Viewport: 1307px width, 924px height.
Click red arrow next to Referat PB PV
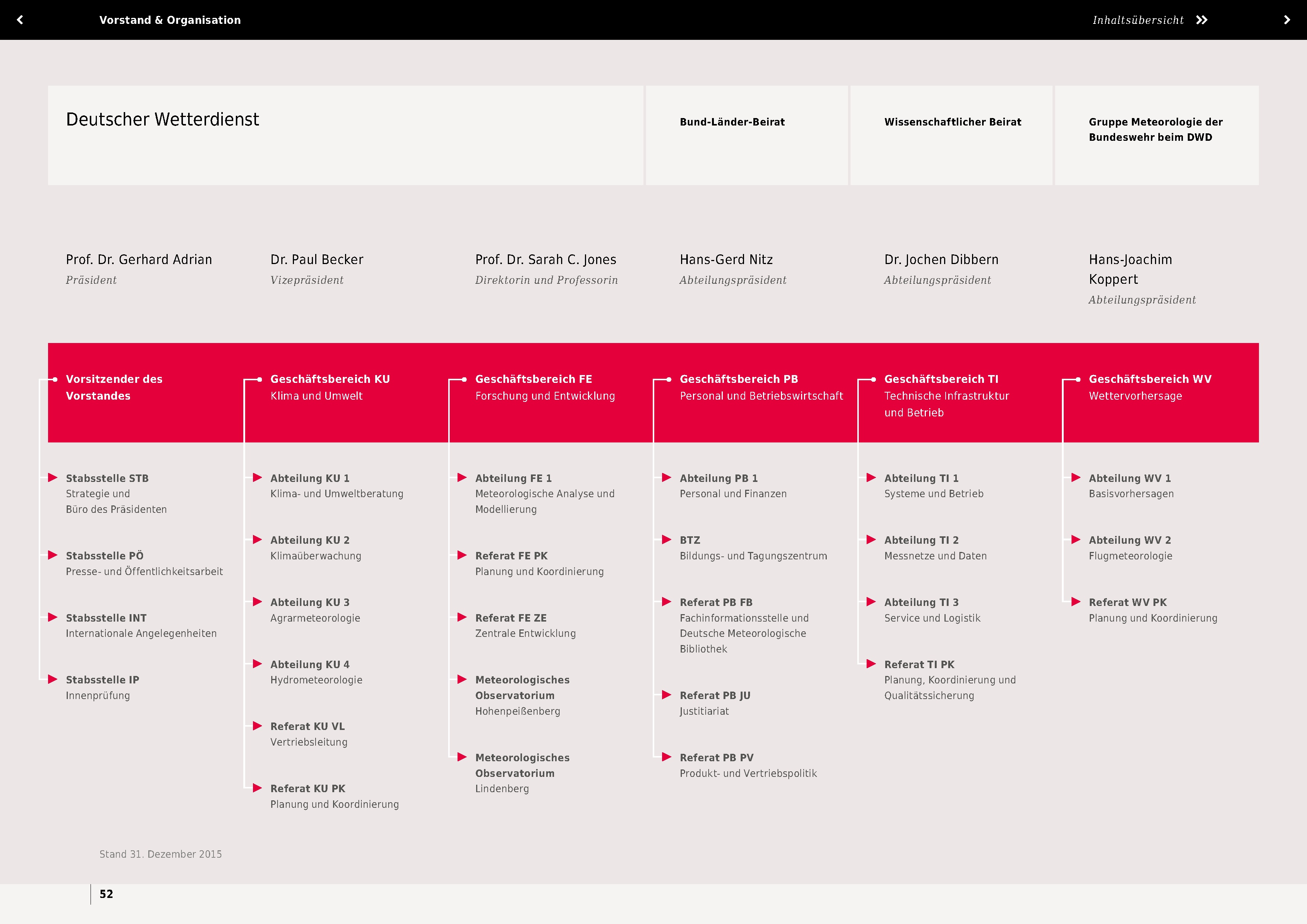click(667, 757)
